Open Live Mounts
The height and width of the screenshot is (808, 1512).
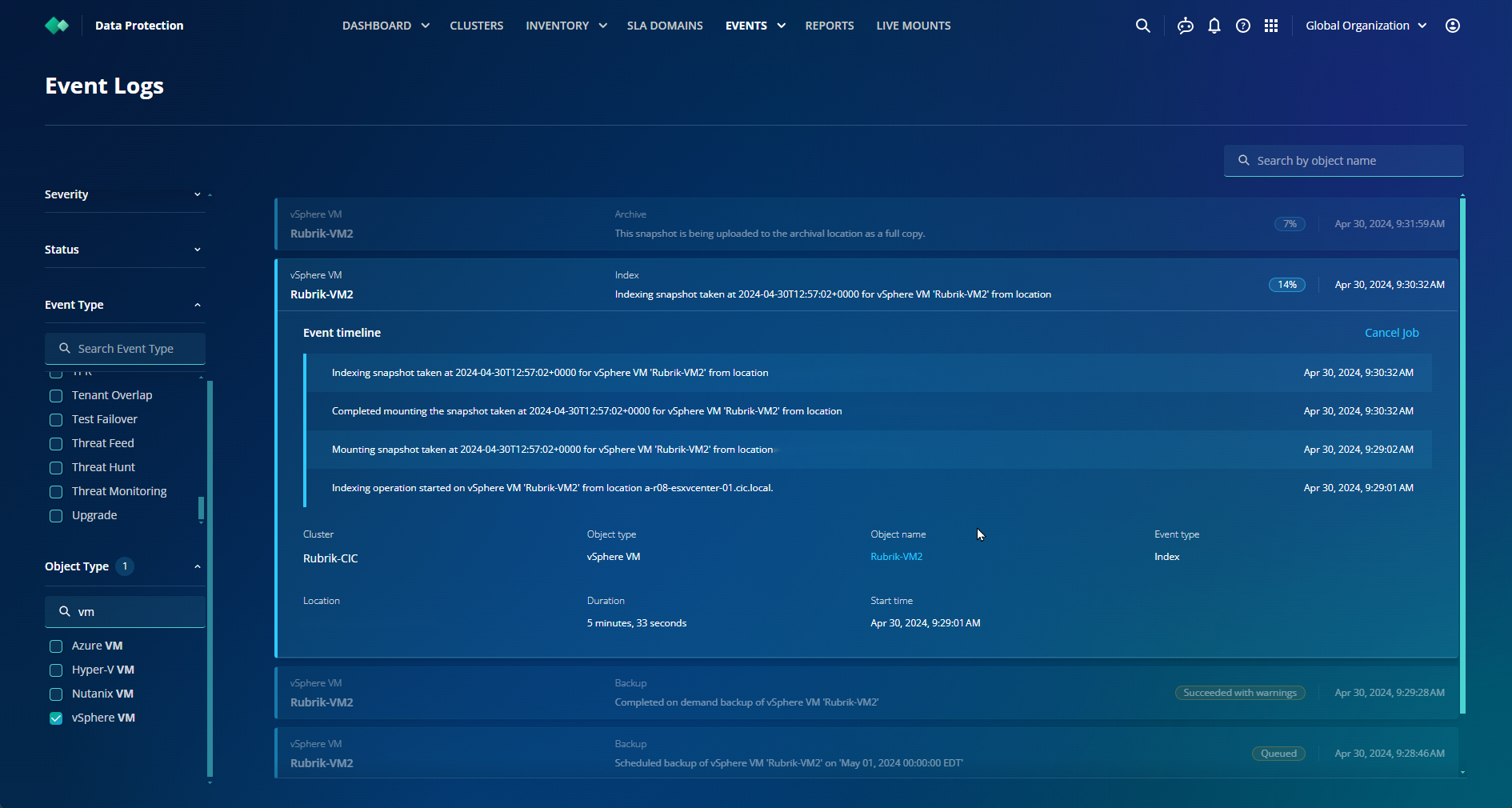pos(914,26)
